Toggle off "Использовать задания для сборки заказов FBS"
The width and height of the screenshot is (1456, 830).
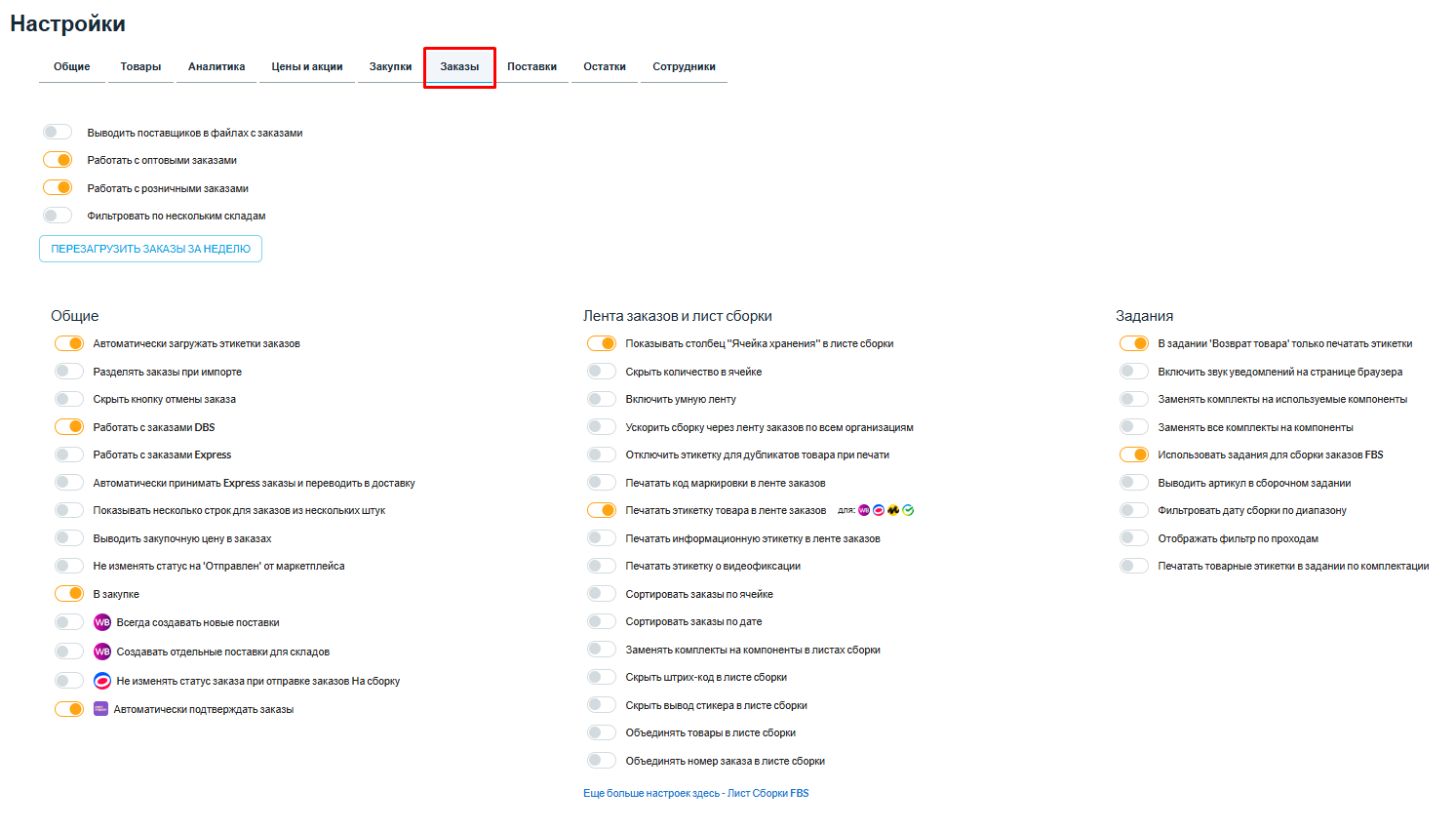point(1134,455)
